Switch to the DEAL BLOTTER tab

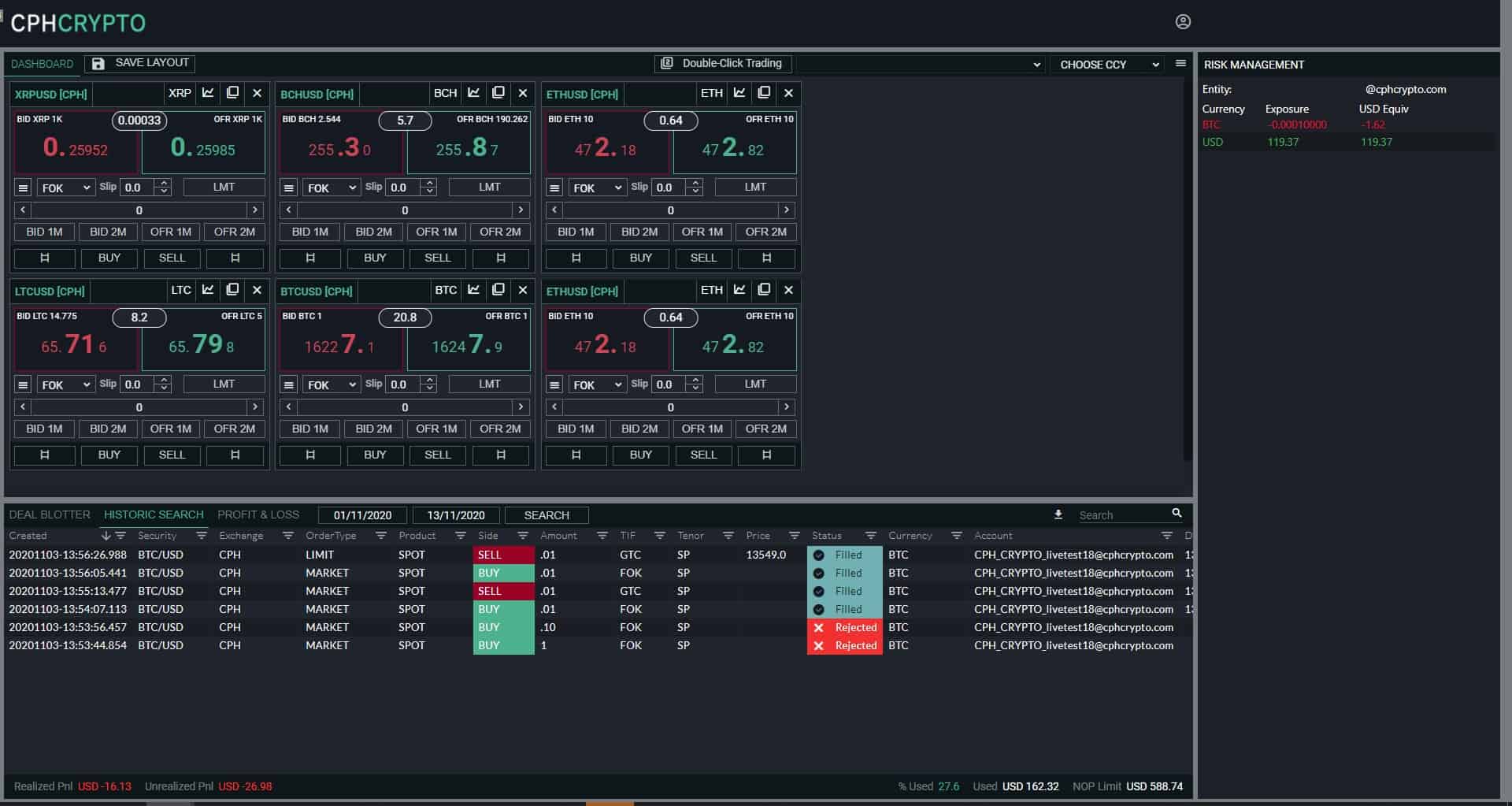pyautogui.click(x=49, y=514)
